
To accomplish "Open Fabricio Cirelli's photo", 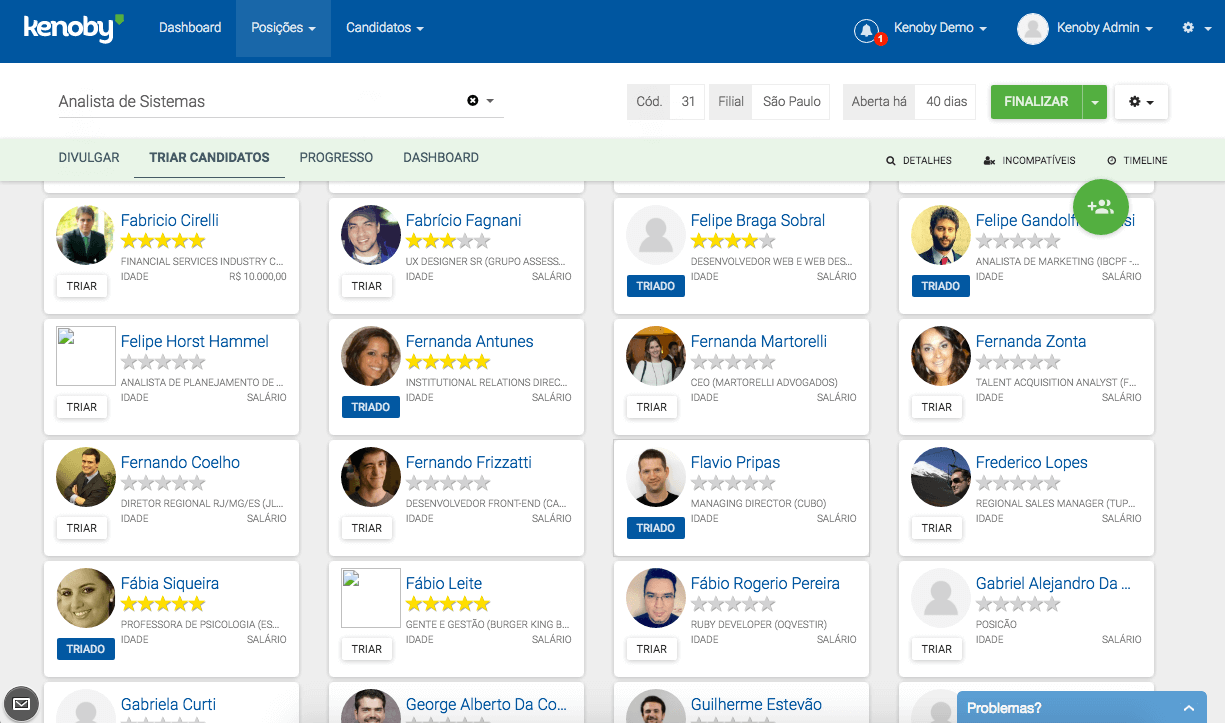I will click(86, 235).
